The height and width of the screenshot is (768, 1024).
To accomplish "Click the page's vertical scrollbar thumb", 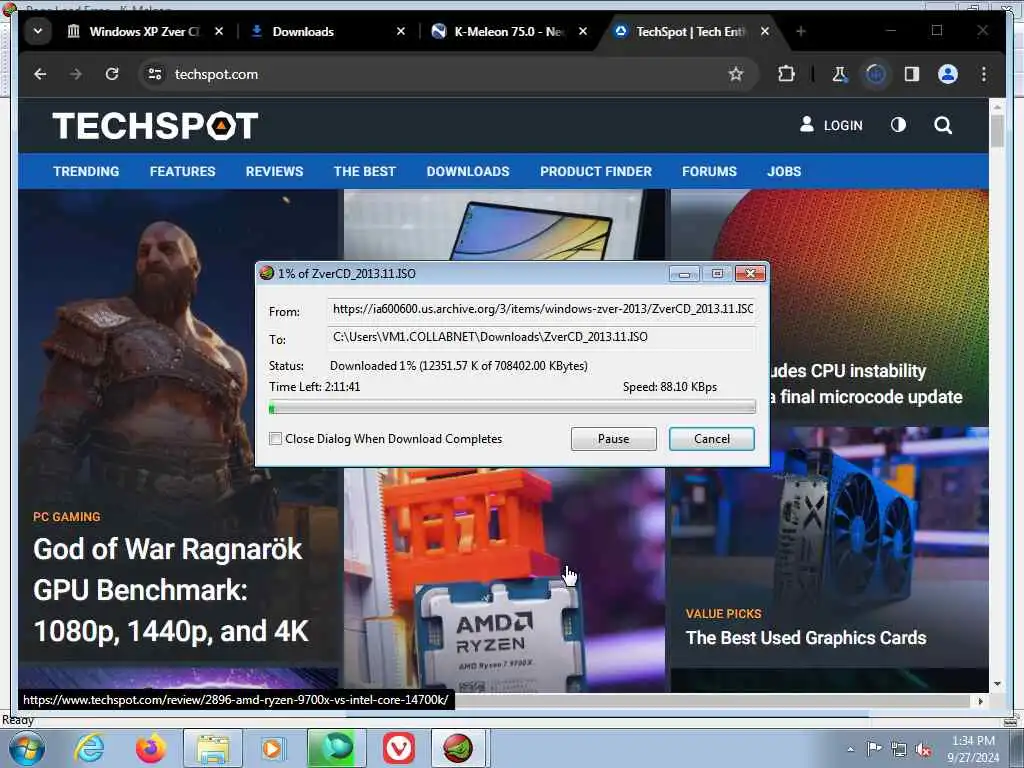I will click(997, 131).
